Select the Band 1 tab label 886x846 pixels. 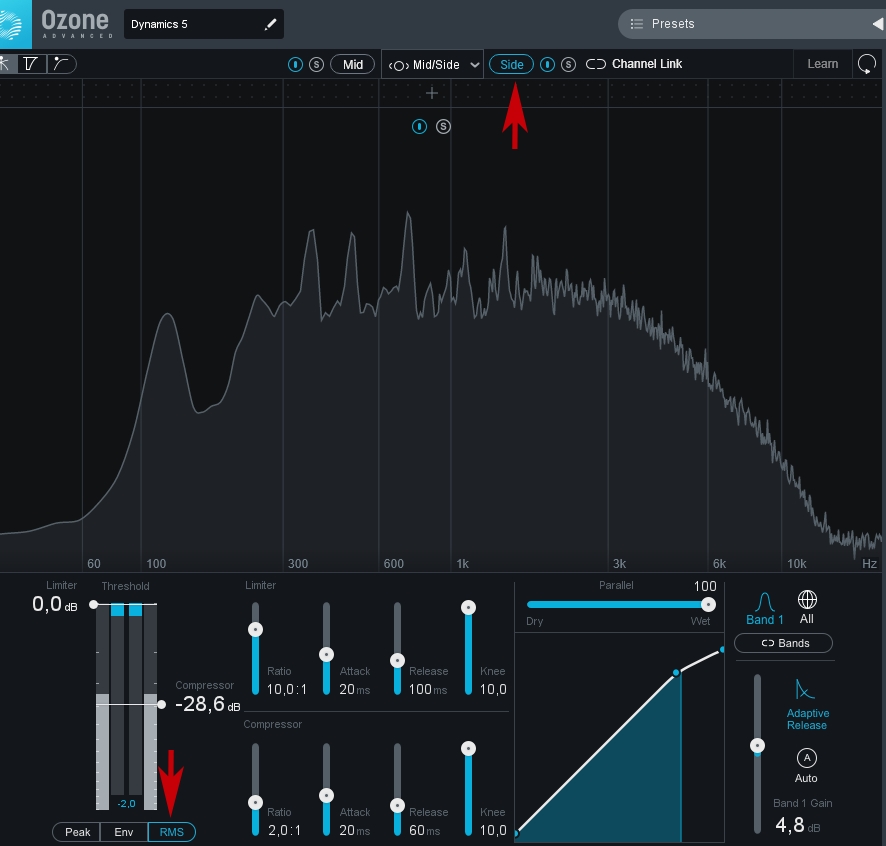click(765, 619)
